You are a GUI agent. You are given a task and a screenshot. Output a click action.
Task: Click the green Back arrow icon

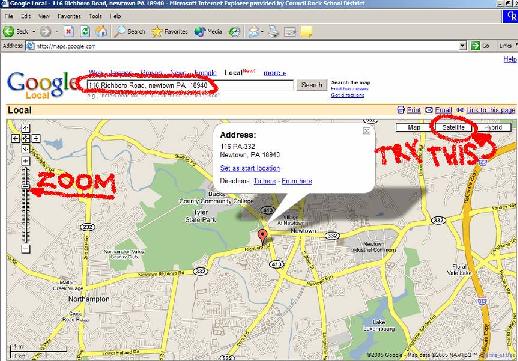click(8, 32)
